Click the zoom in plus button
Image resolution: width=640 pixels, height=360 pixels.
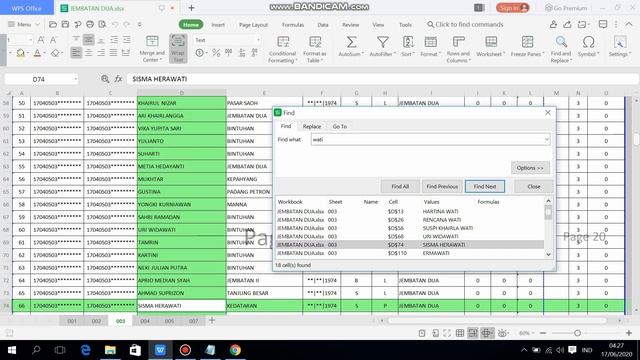point(629,333)
